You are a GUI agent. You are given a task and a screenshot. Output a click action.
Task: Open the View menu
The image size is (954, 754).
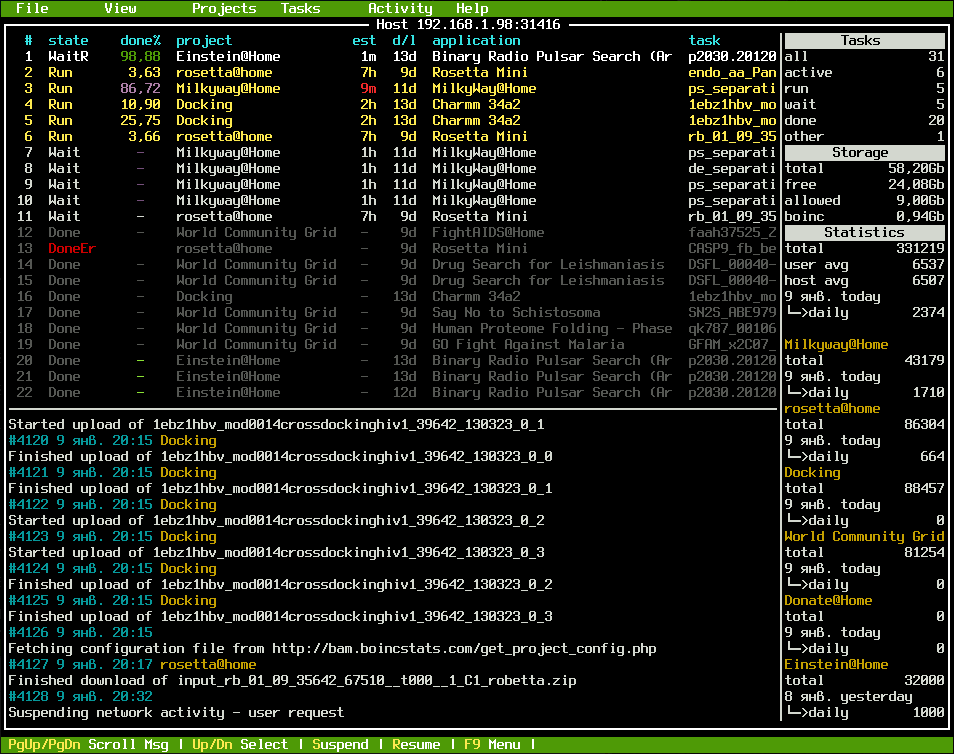[x=120, y=9]
